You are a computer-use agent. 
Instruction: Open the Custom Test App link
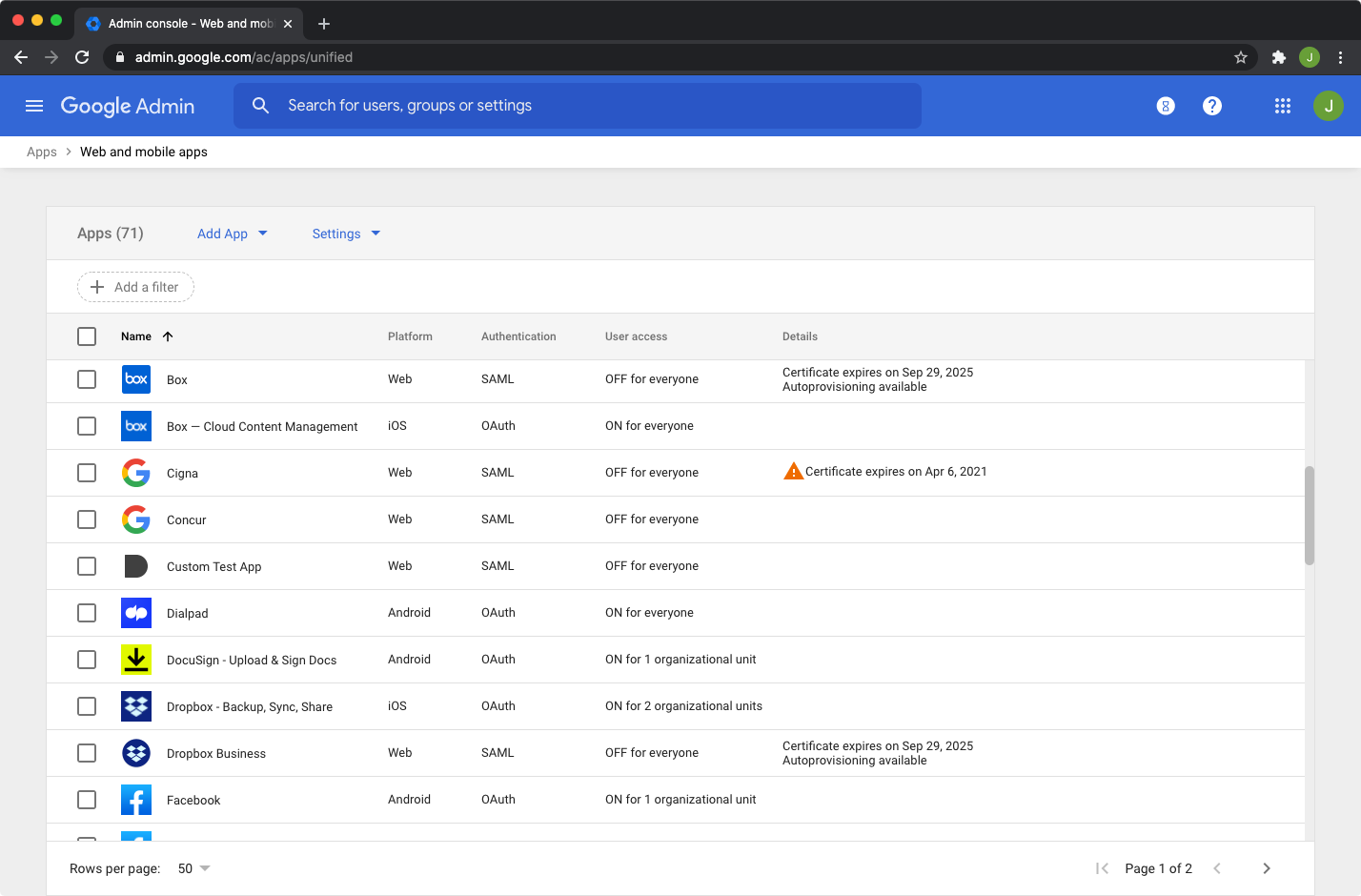(213, 566)
